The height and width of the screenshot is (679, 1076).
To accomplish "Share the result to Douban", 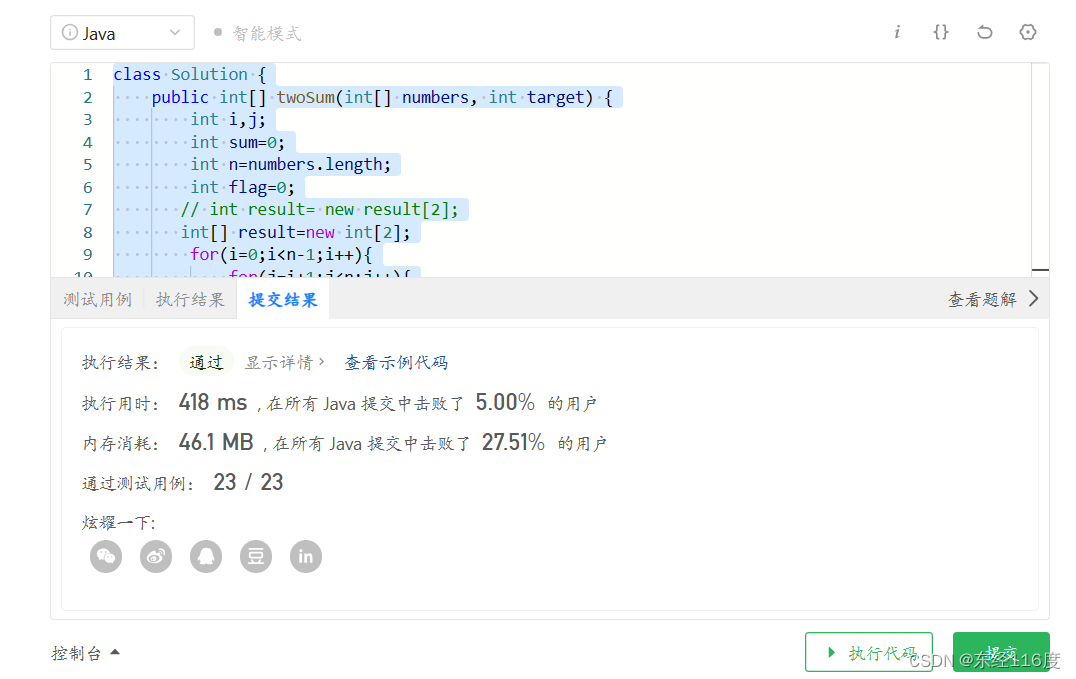I will pyautogui.click(x=255, y=556).
